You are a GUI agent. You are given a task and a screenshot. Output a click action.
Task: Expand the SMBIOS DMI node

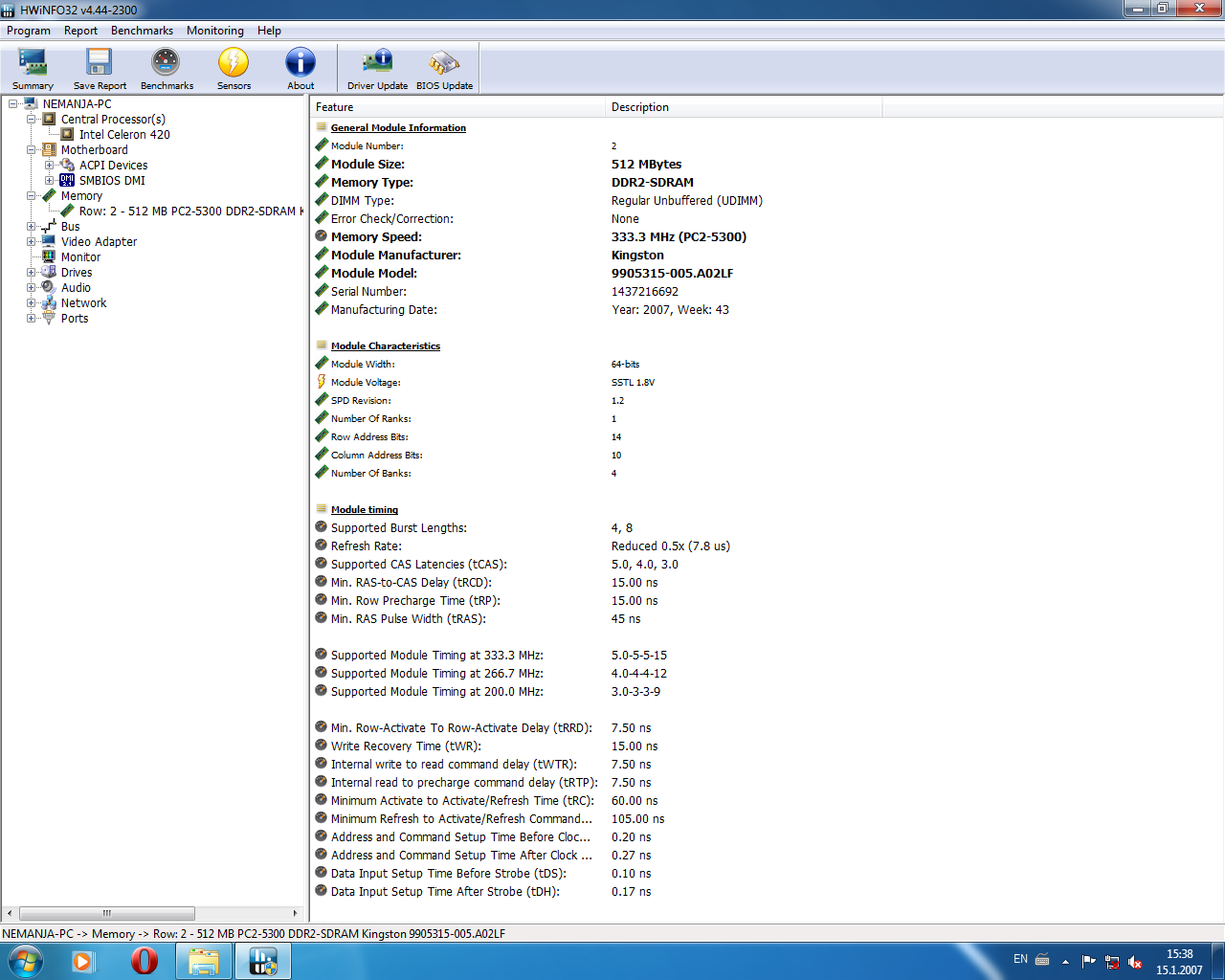pos(50,180)
